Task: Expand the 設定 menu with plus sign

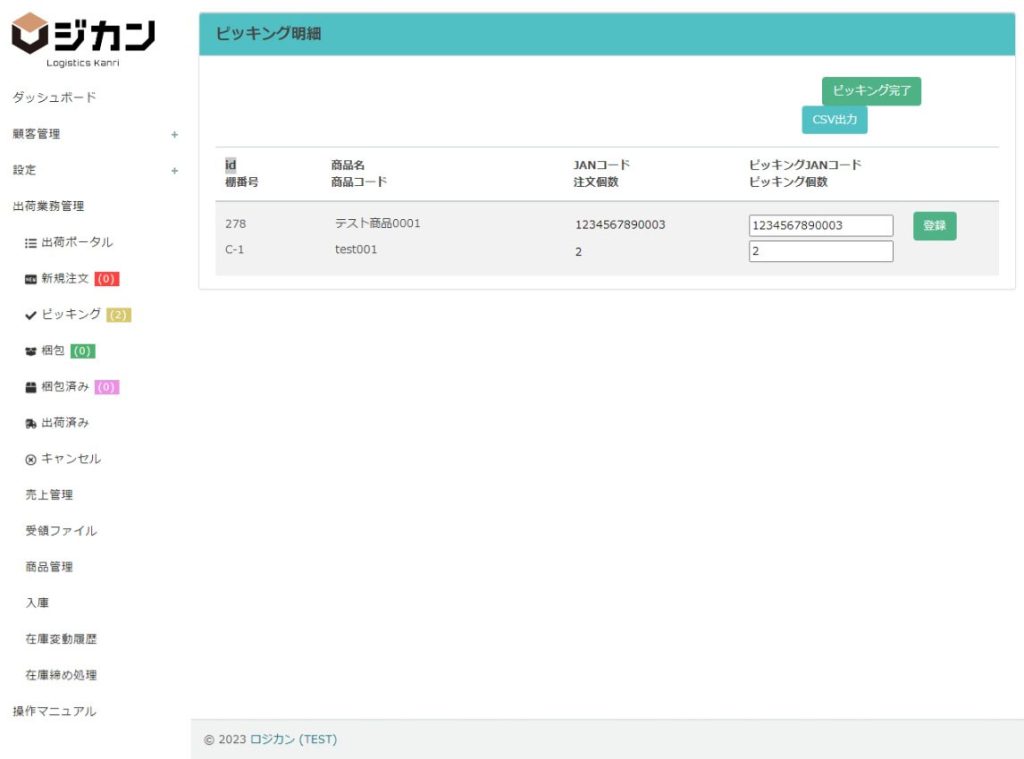Action: point(174,170)
